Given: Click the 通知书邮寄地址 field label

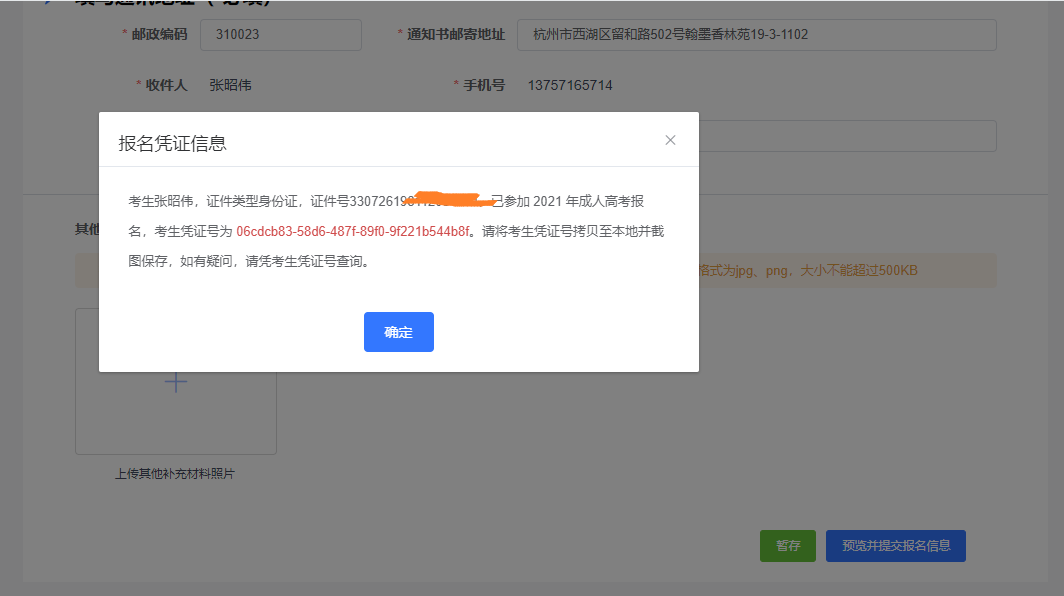Looking at the screenshot, I should tap(455, 35).
